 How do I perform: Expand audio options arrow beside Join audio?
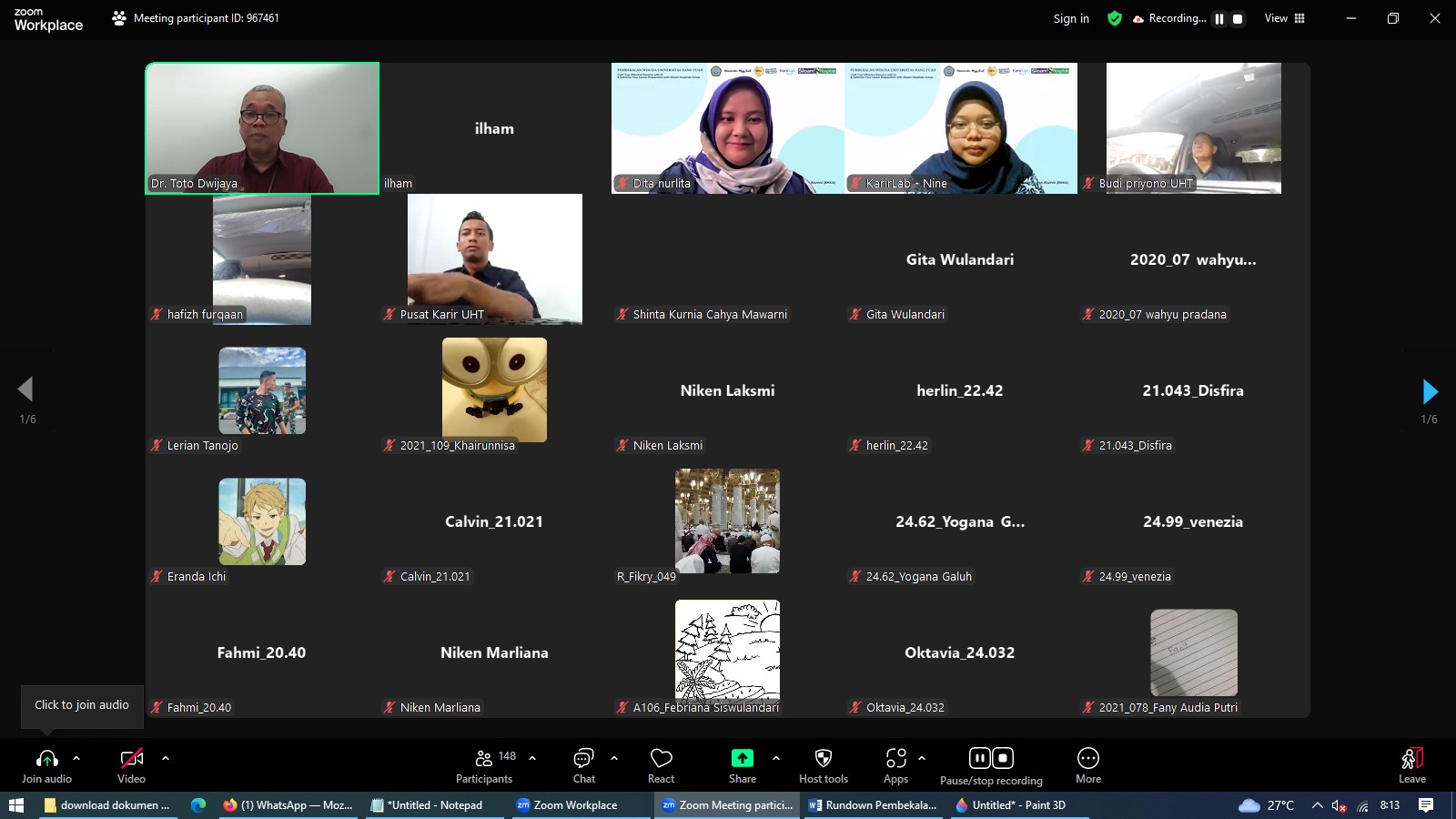pyautogui.click(x=76, y=758)
